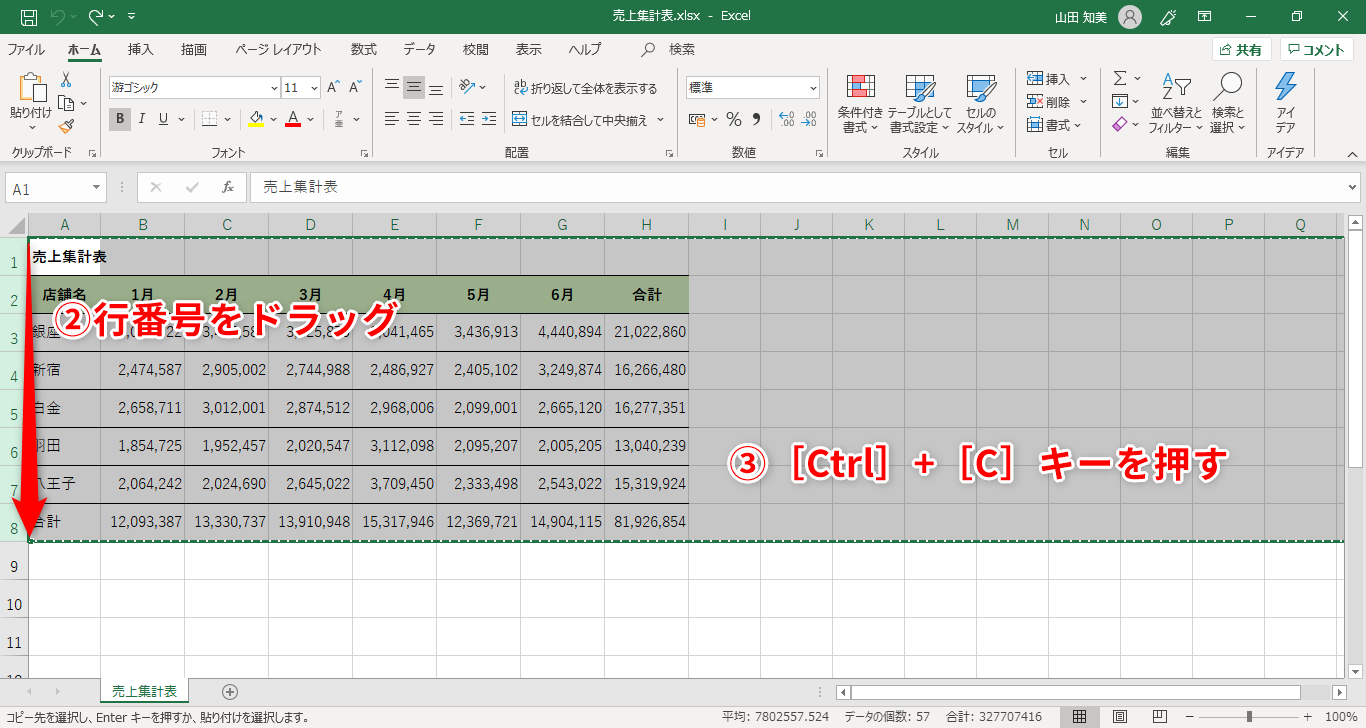
Task: Open the 挿入 ribbon tab
Action: (141, 49)
